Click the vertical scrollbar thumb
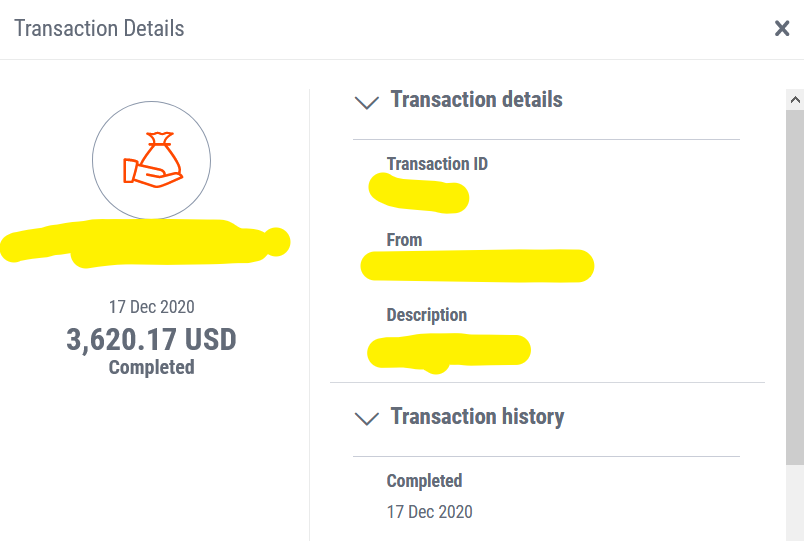 [795, 287]
